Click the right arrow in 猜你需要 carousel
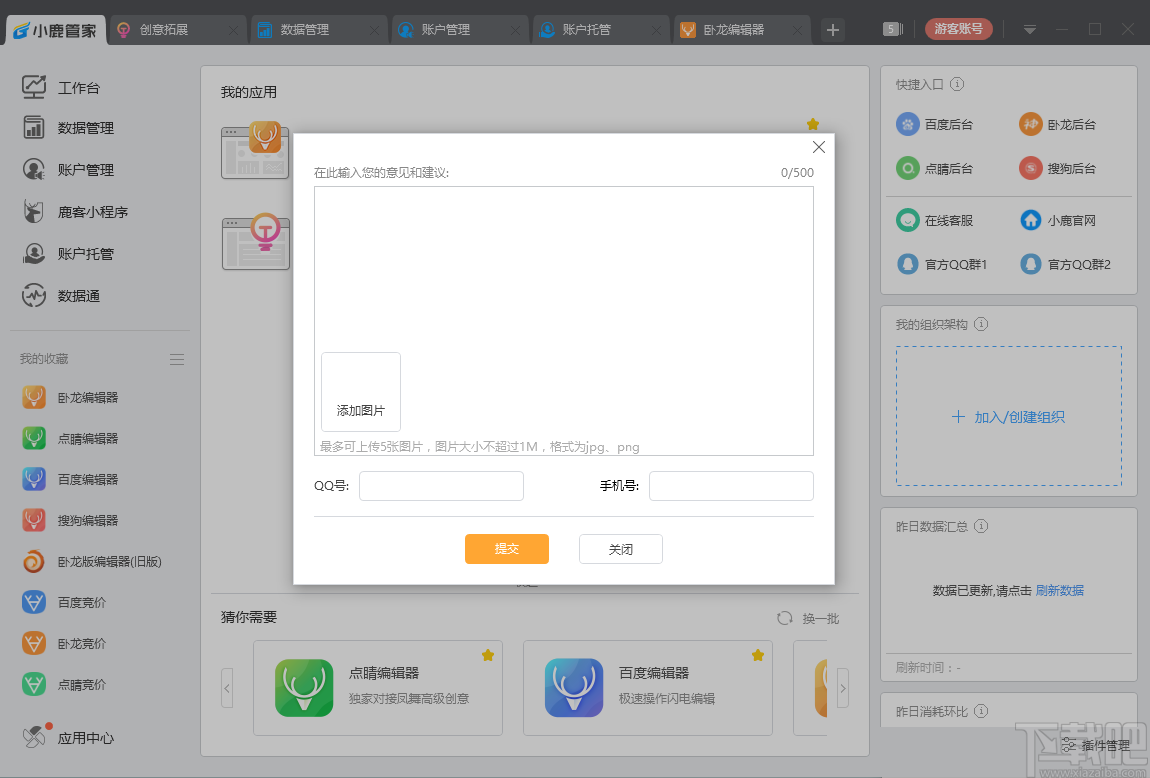 click(843, 688)
